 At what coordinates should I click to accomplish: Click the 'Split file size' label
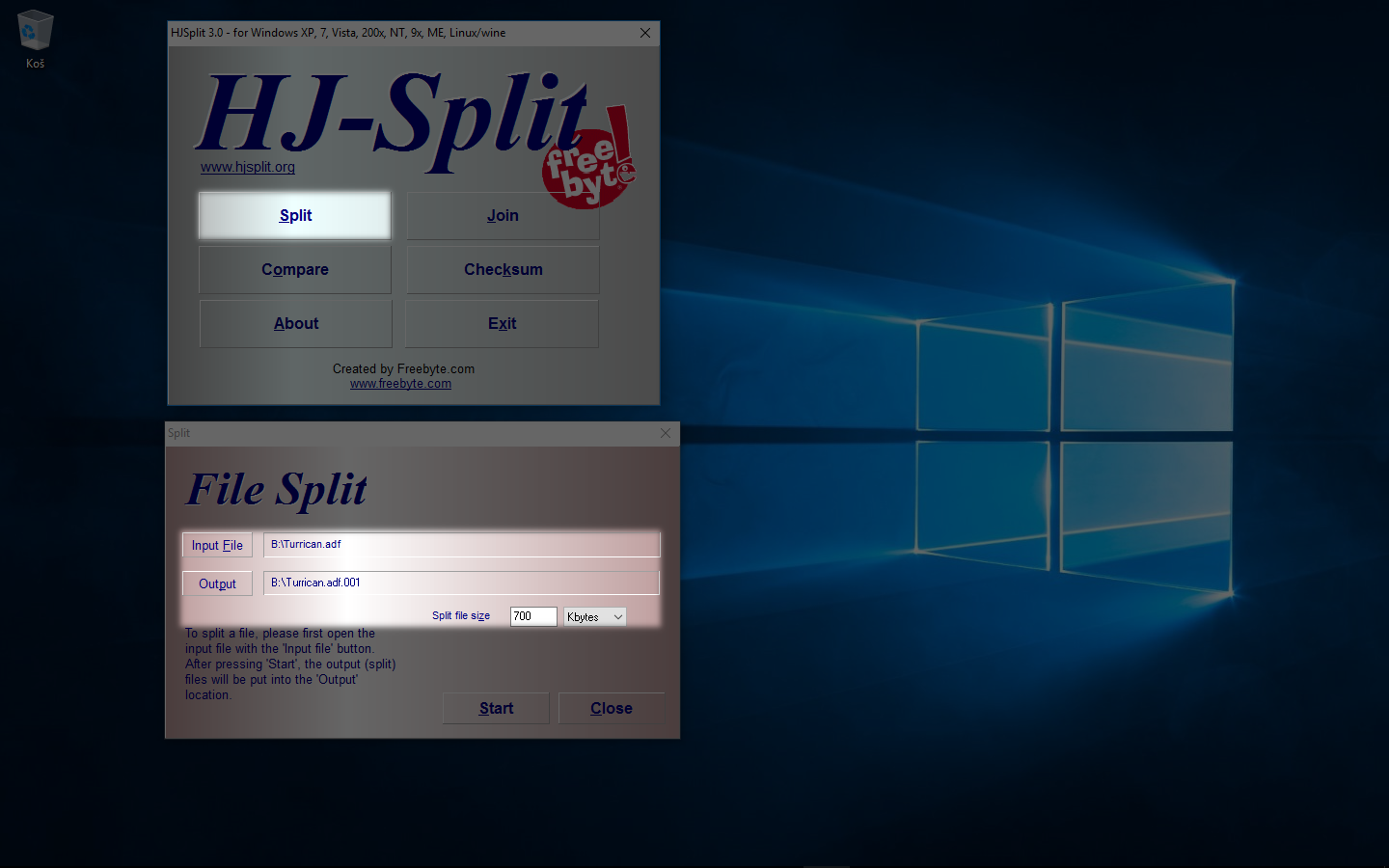pyautogui.click(x=461, y=615)
